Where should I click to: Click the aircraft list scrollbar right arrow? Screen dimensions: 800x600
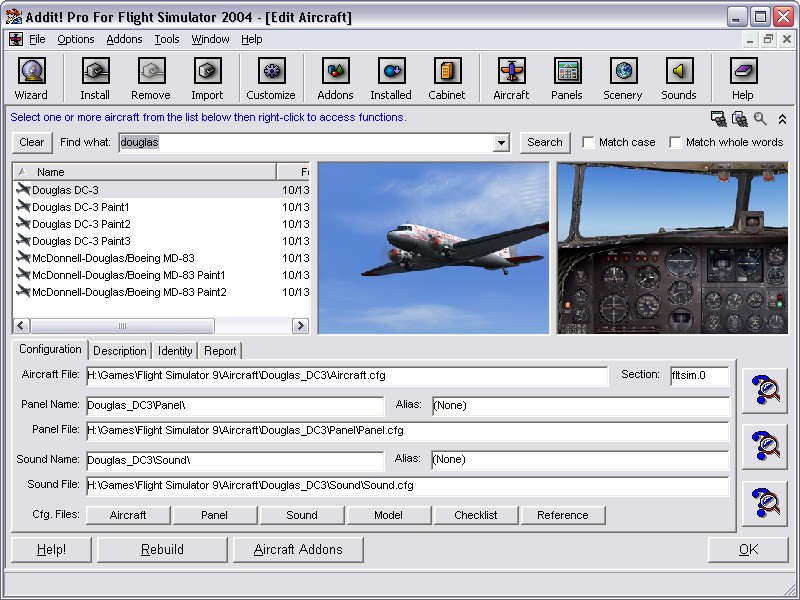click(301, 326)
